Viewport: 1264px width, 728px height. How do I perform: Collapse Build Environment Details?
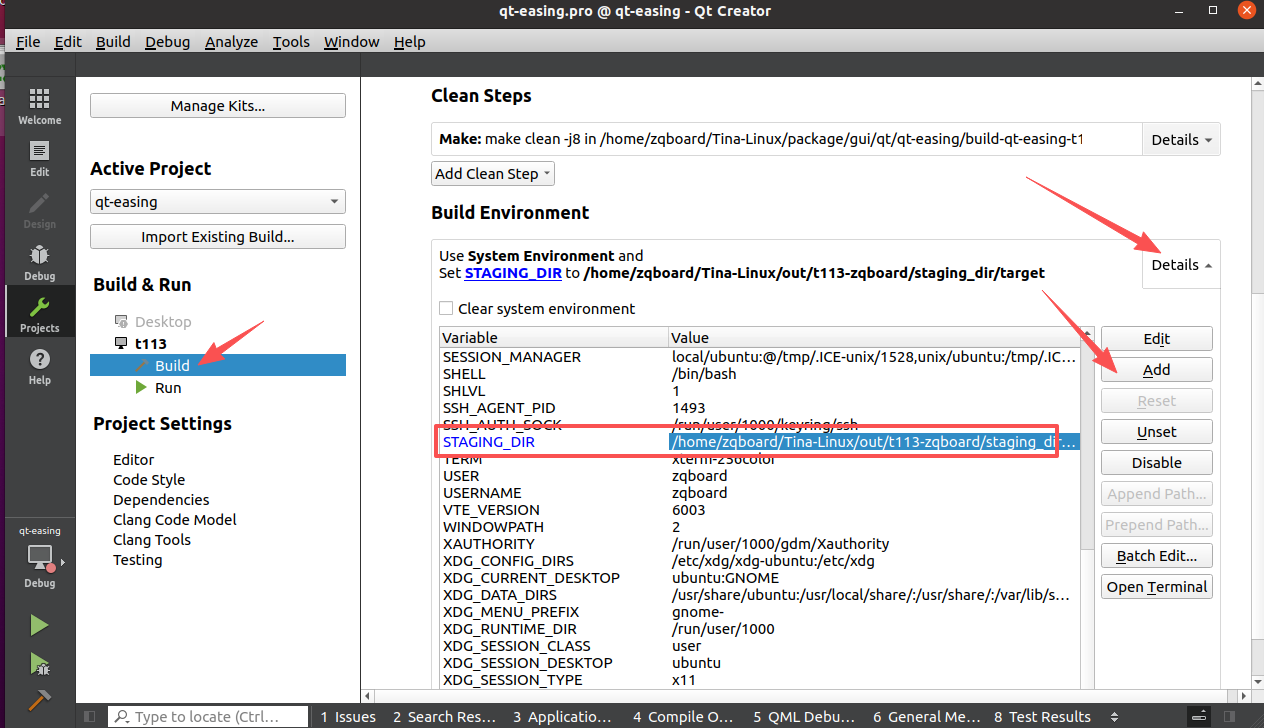[1181, 265]
